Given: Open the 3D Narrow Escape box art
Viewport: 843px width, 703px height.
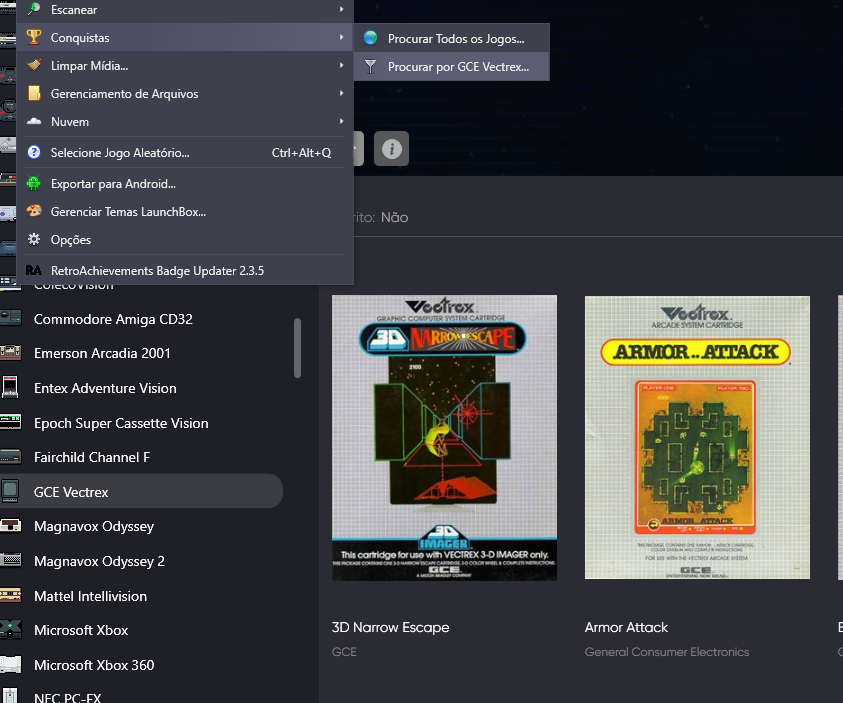Looking at the screenshot, I should point(444,437).
